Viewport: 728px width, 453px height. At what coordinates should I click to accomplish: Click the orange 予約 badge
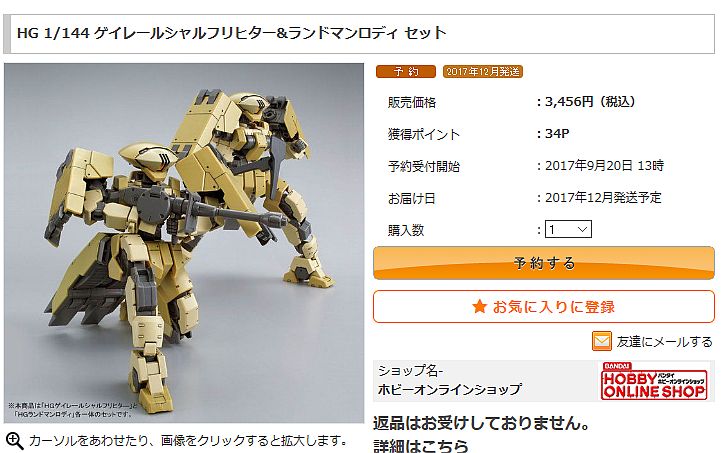coord(406,71)
